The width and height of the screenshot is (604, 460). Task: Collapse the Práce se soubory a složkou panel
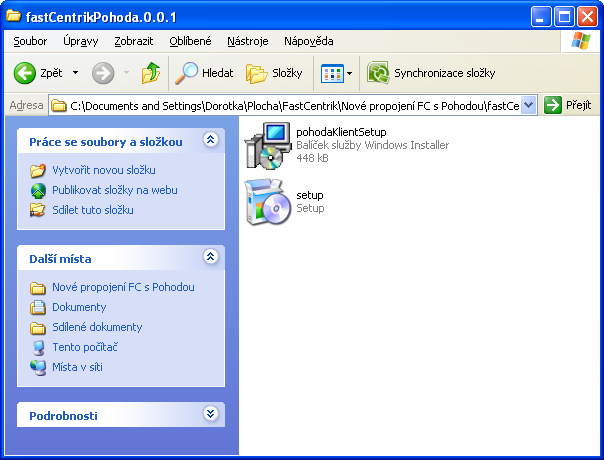click(x=210, y=140)
